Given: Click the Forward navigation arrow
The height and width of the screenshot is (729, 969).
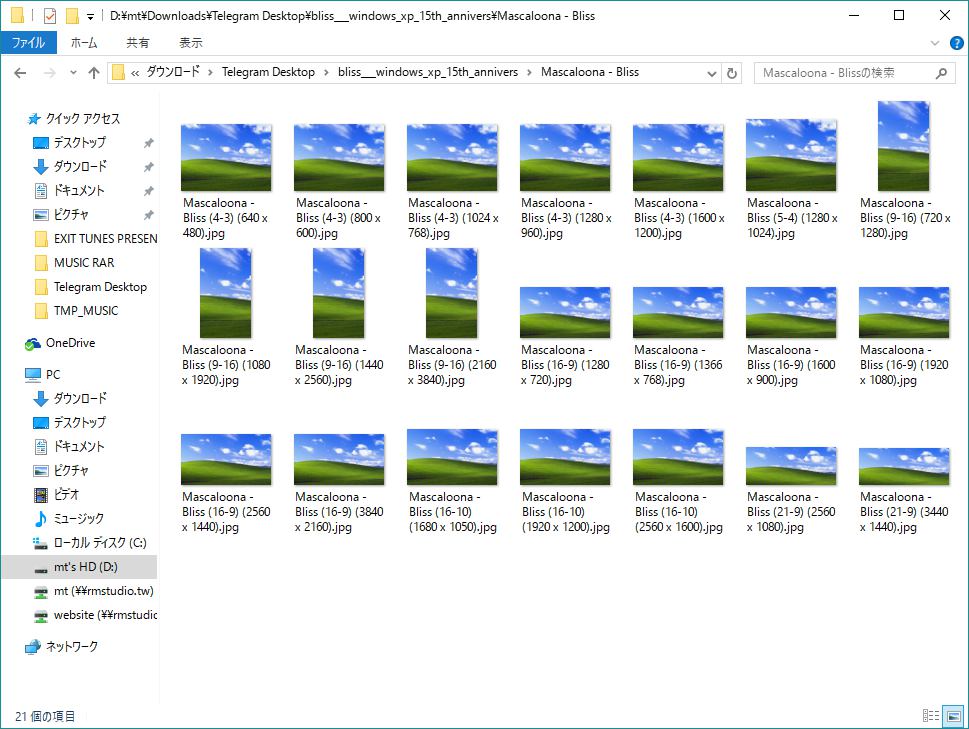Looking at the screenshot, I should (x=50, y=73).
